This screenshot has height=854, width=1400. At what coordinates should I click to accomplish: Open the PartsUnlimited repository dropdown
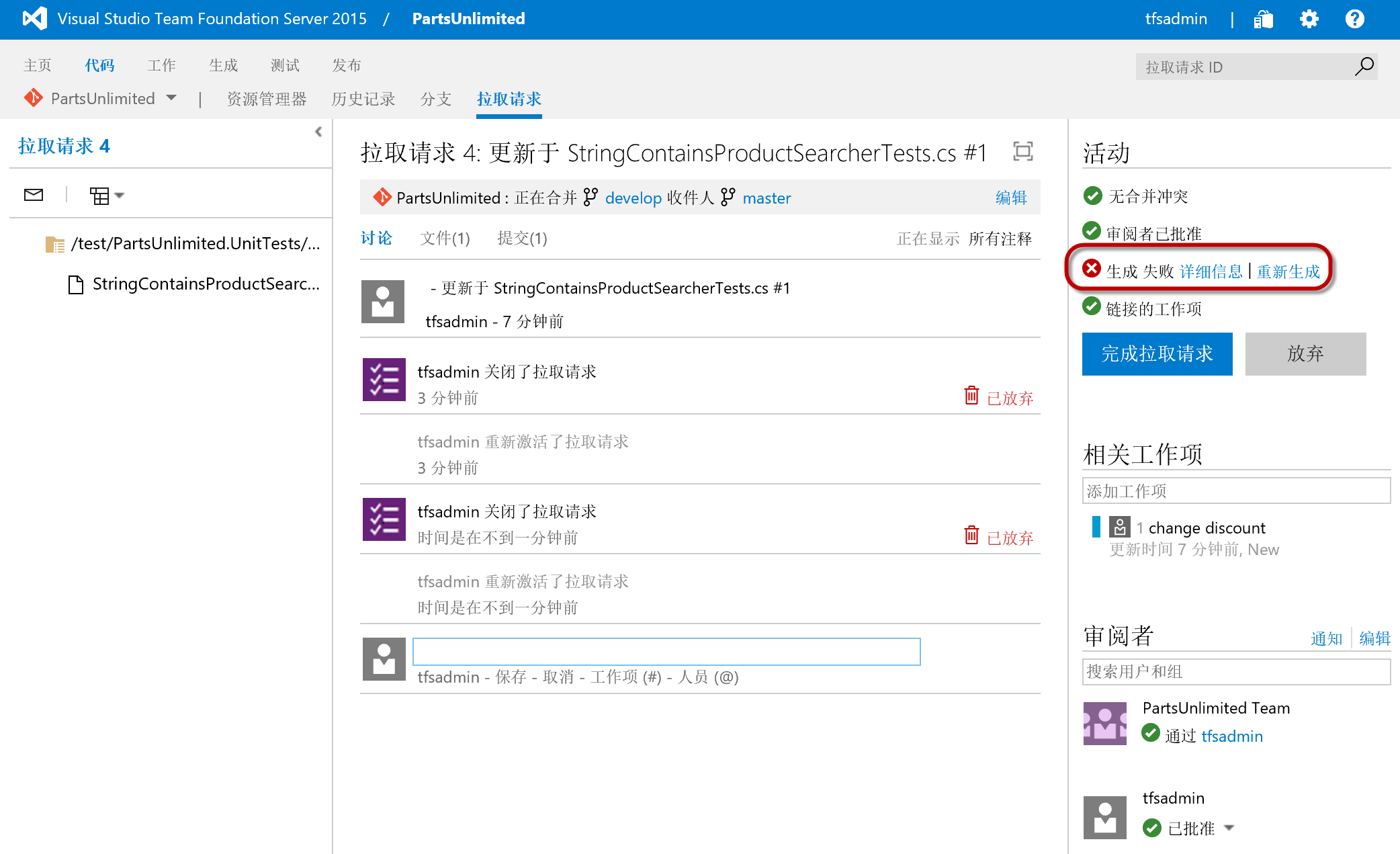(171, 98)
